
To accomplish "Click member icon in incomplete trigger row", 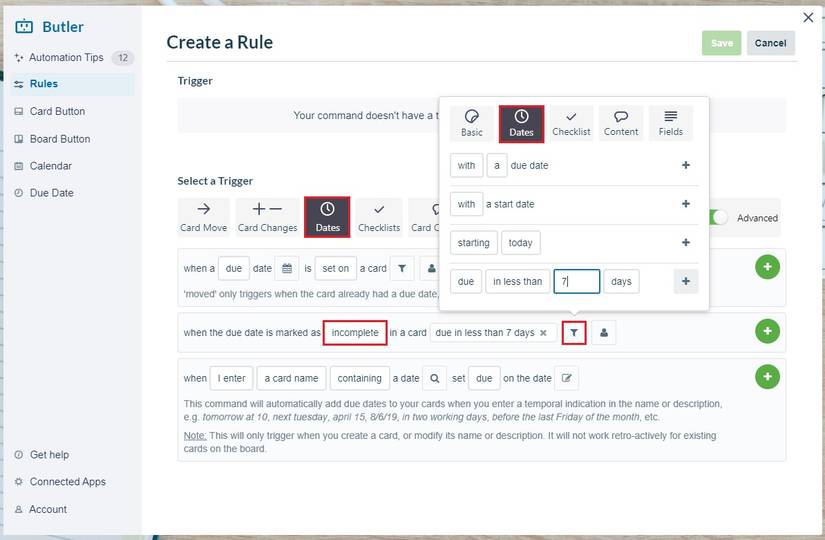I will point(604,333).
